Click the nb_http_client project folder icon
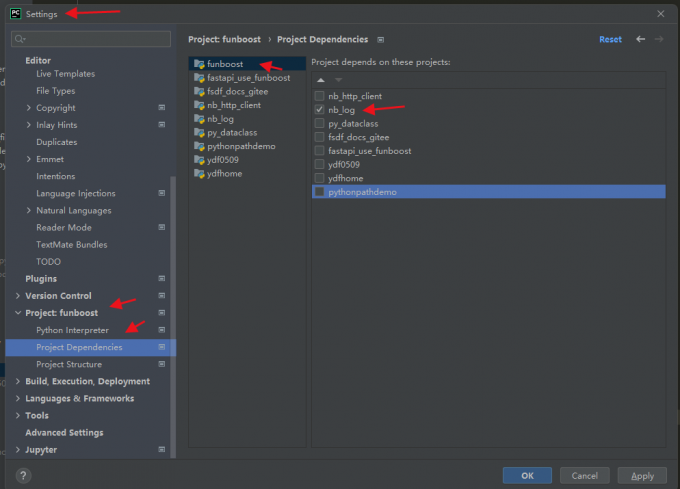680x489 pixels. [199, 105]
